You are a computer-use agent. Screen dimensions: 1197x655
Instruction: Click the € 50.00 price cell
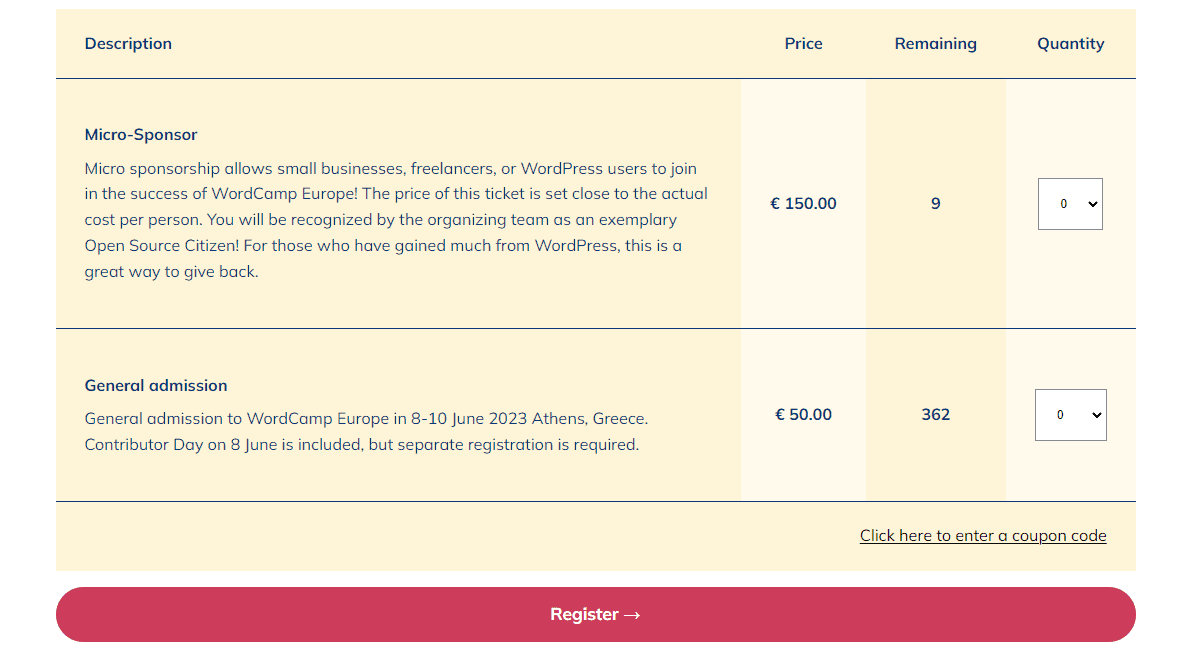coord(803,415)
